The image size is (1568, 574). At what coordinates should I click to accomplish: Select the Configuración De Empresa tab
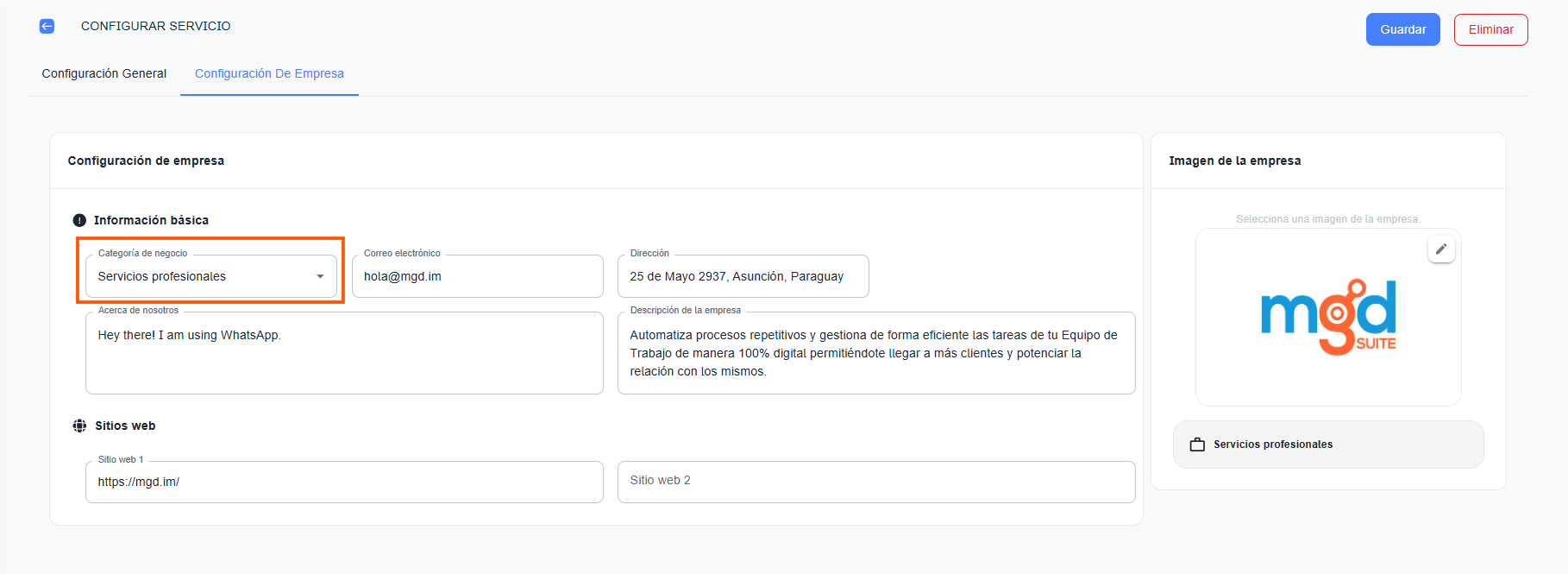[x=269, y=73]
